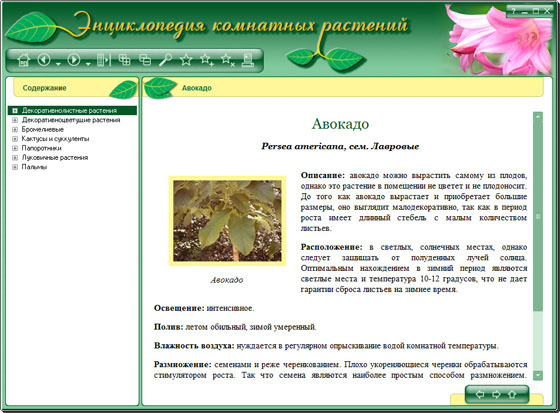The height and width of the screenshot is (413, 560).
Task: Select Пальмы in contents tree
Action: coord(34,167)
